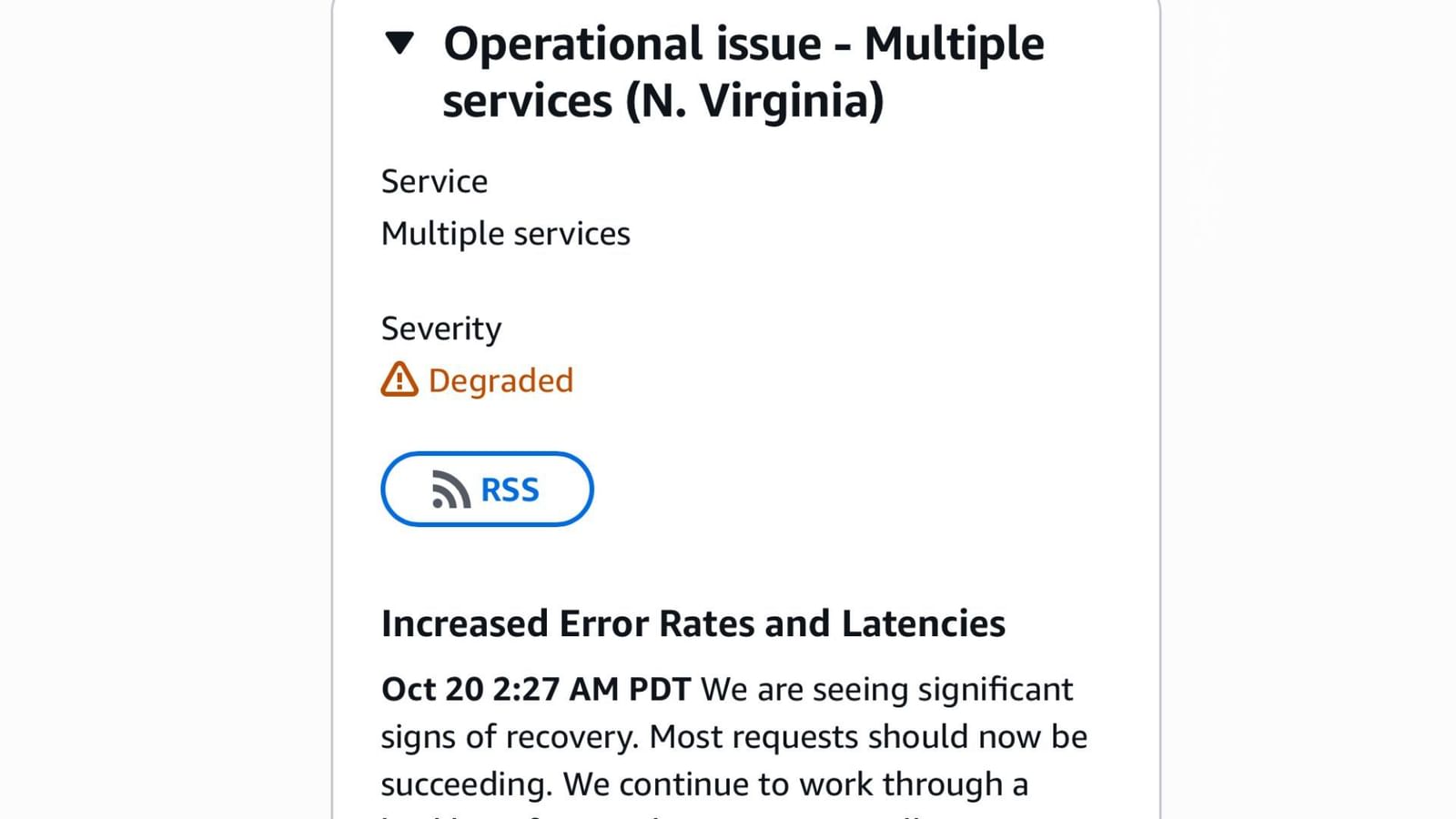Click the Multiple services text link
Viewport: 1456px width, 819px height.
tap(506, 233)
